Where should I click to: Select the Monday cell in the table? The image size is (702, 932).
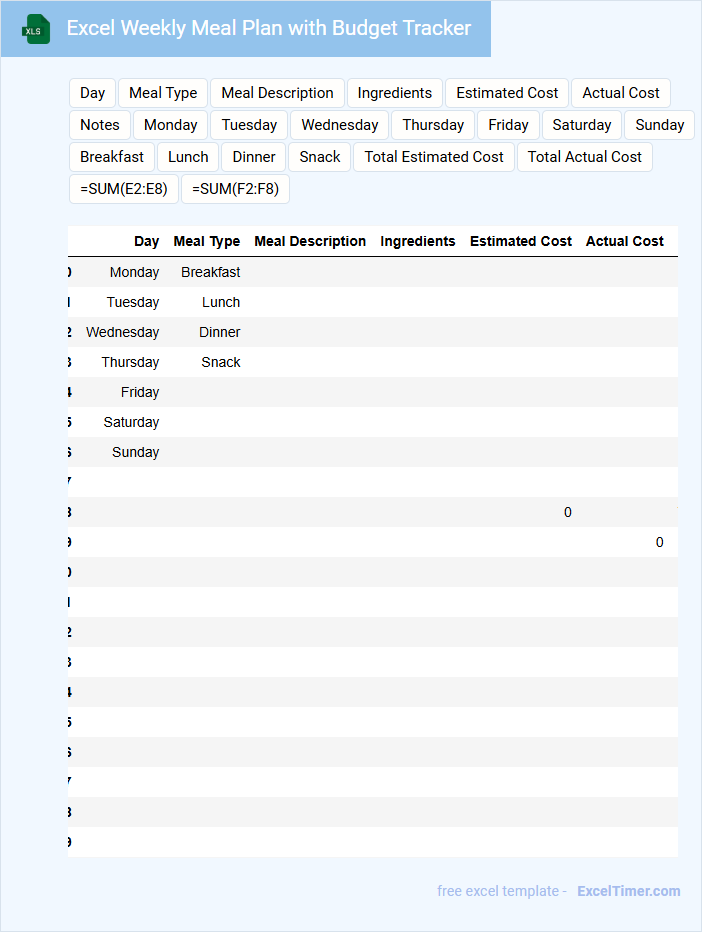click(x=134, y=272)
